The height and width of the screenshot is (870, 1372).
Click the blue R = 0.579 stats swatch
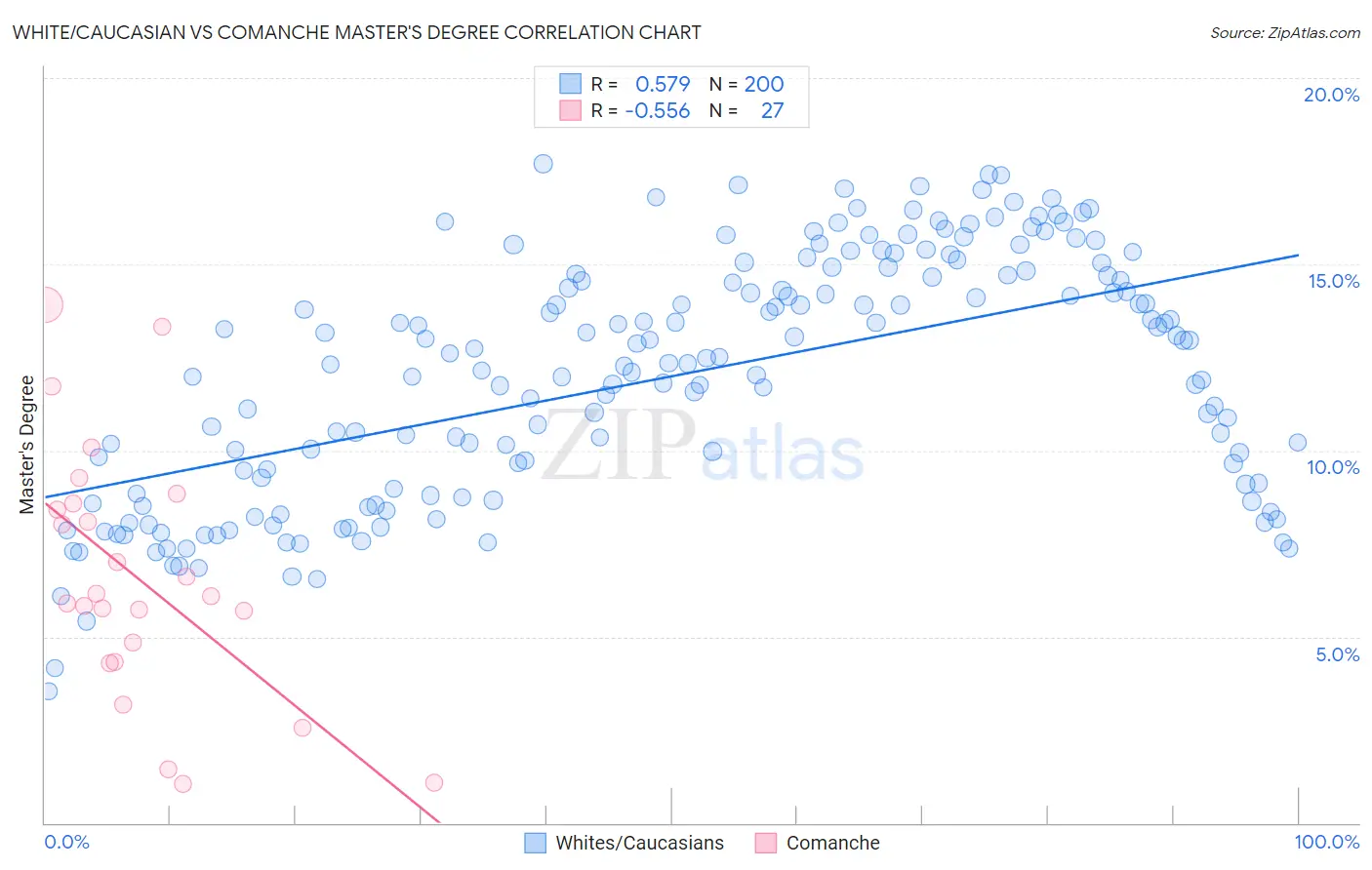[570, 84]
